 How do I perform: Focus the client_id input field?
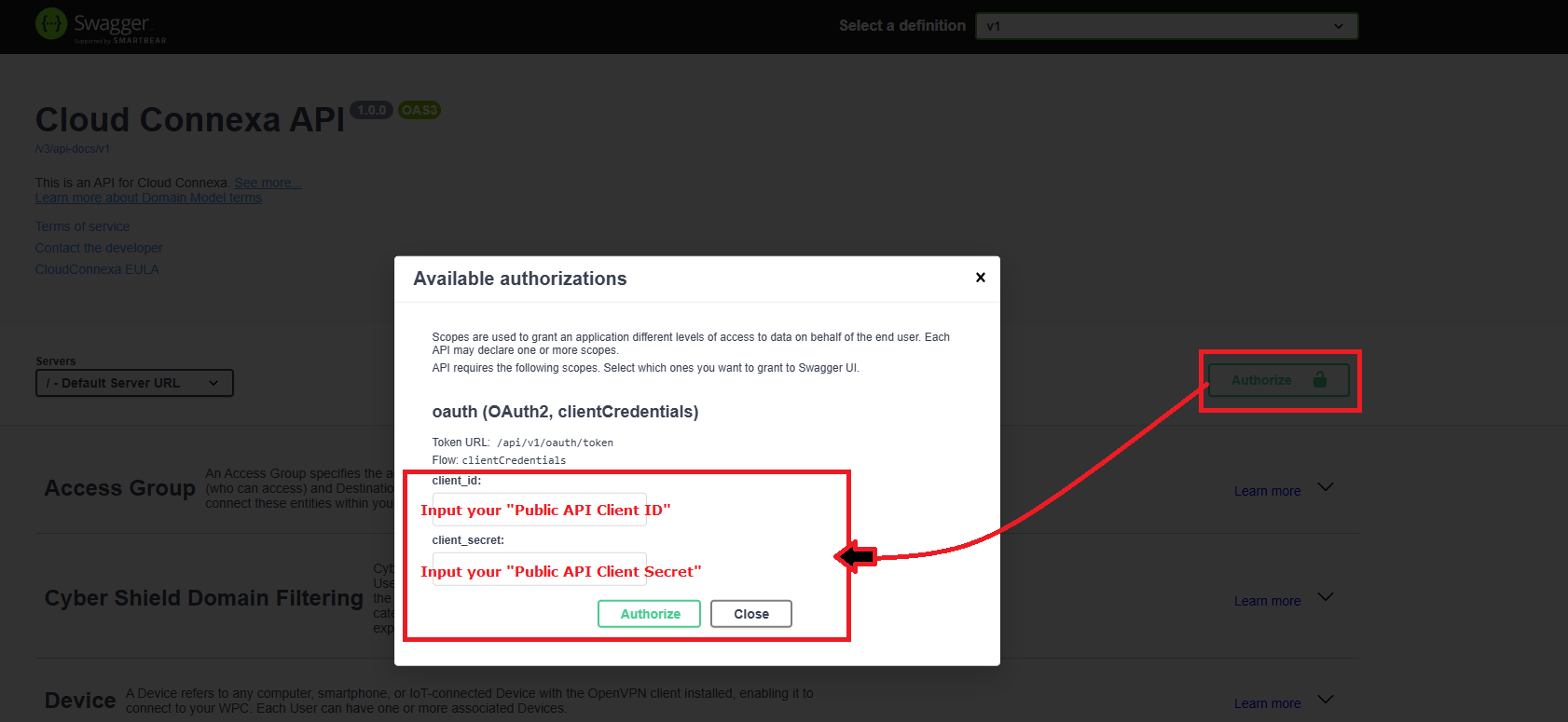point(539,510)
